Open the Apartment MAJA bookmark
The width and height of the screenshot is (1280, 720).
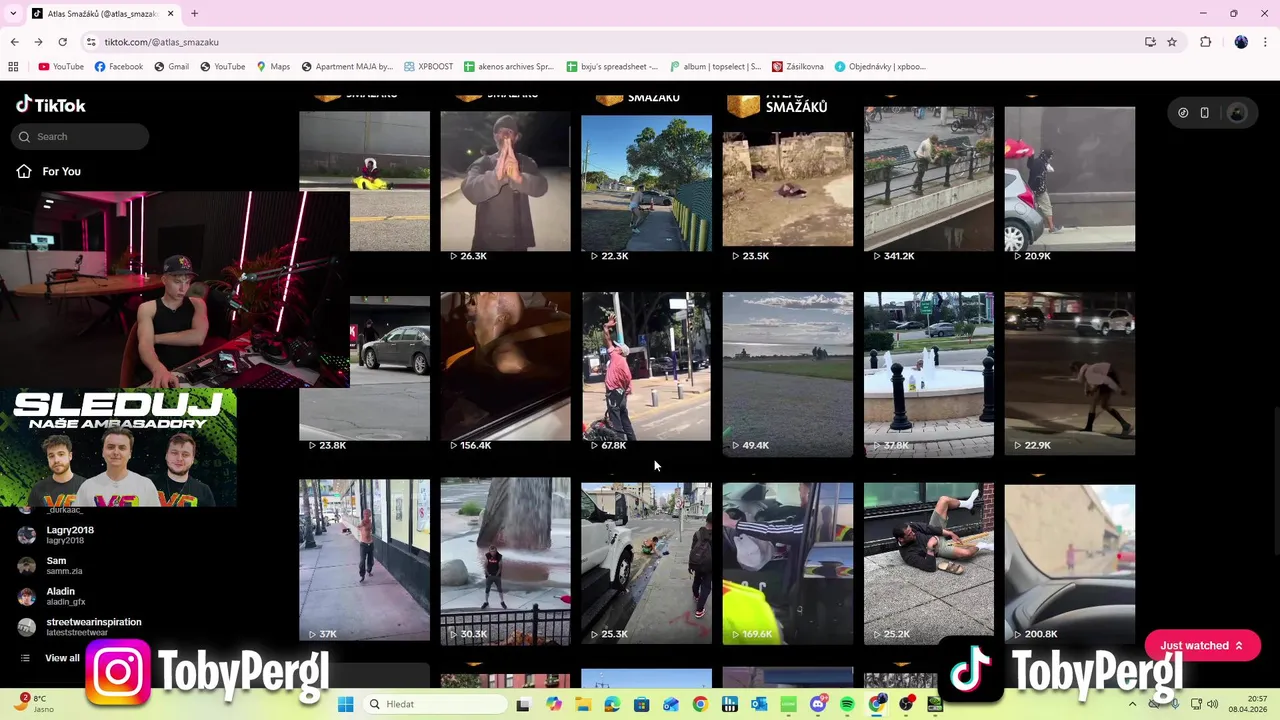(x=346, y=67)
